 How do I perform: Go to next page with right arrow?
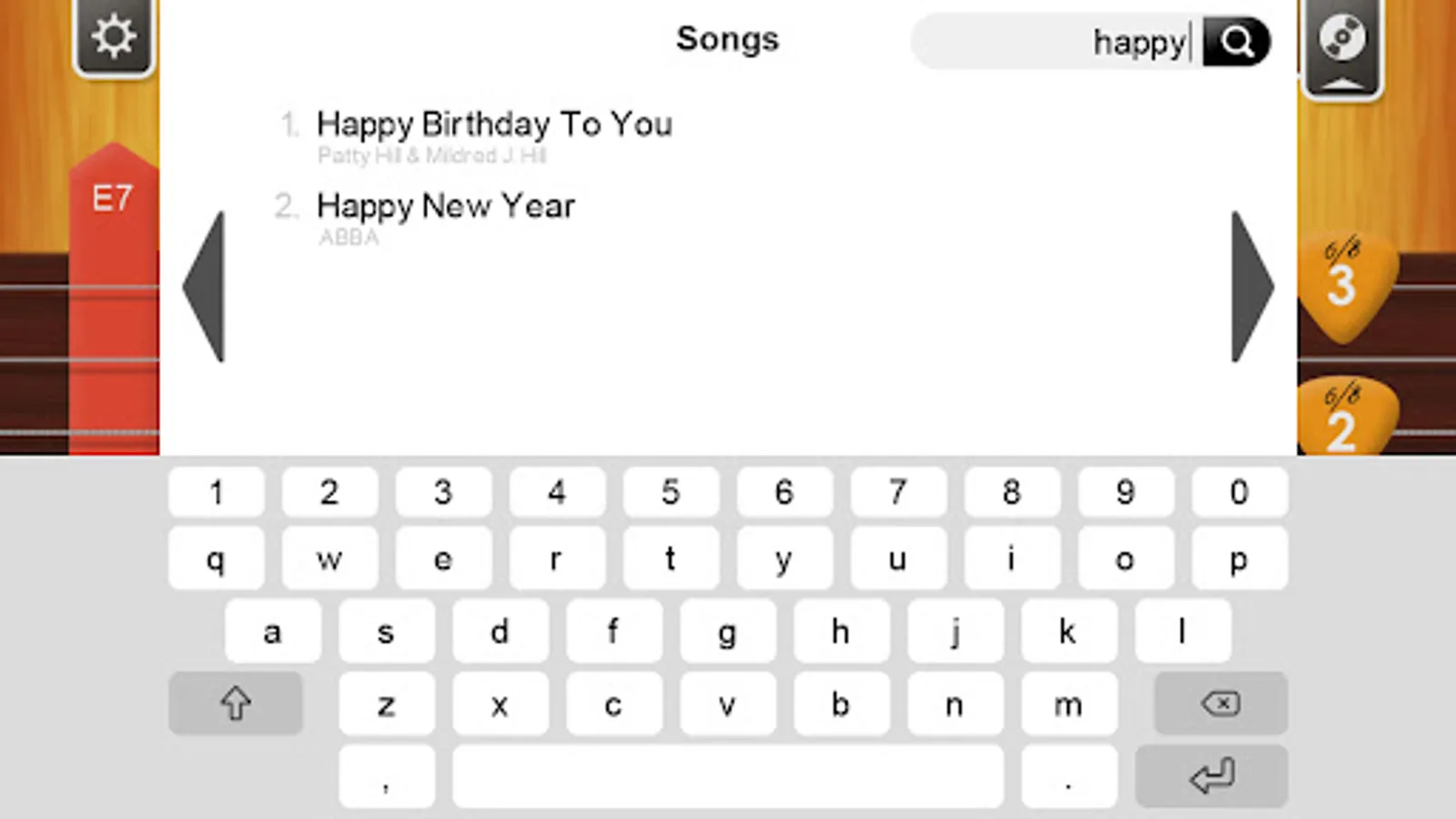click(1250, 287)
